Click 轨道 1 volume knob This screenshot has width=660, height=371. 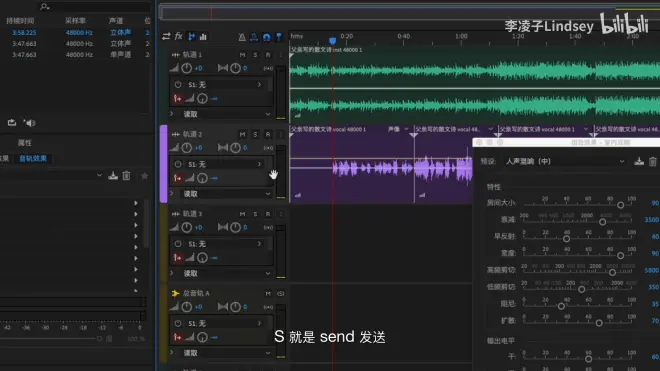pos(187,68)
